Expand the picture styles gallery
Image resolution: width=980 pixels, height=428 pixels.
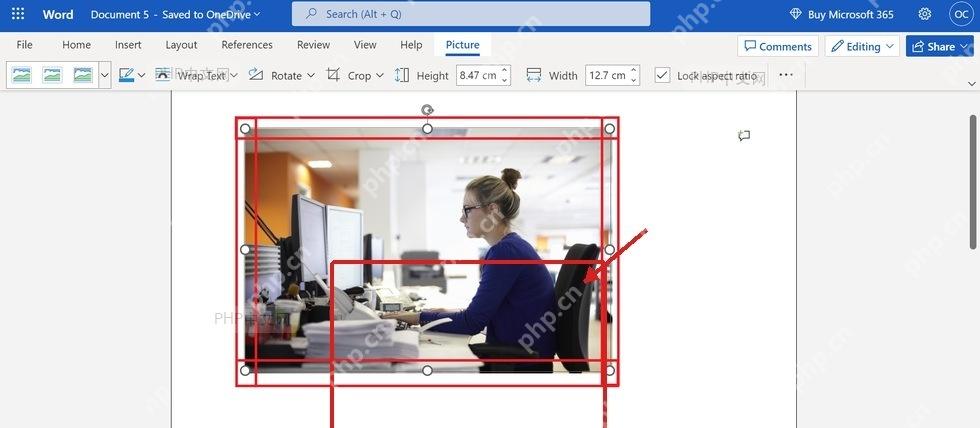pyautogui.click(x=105, y=76)
